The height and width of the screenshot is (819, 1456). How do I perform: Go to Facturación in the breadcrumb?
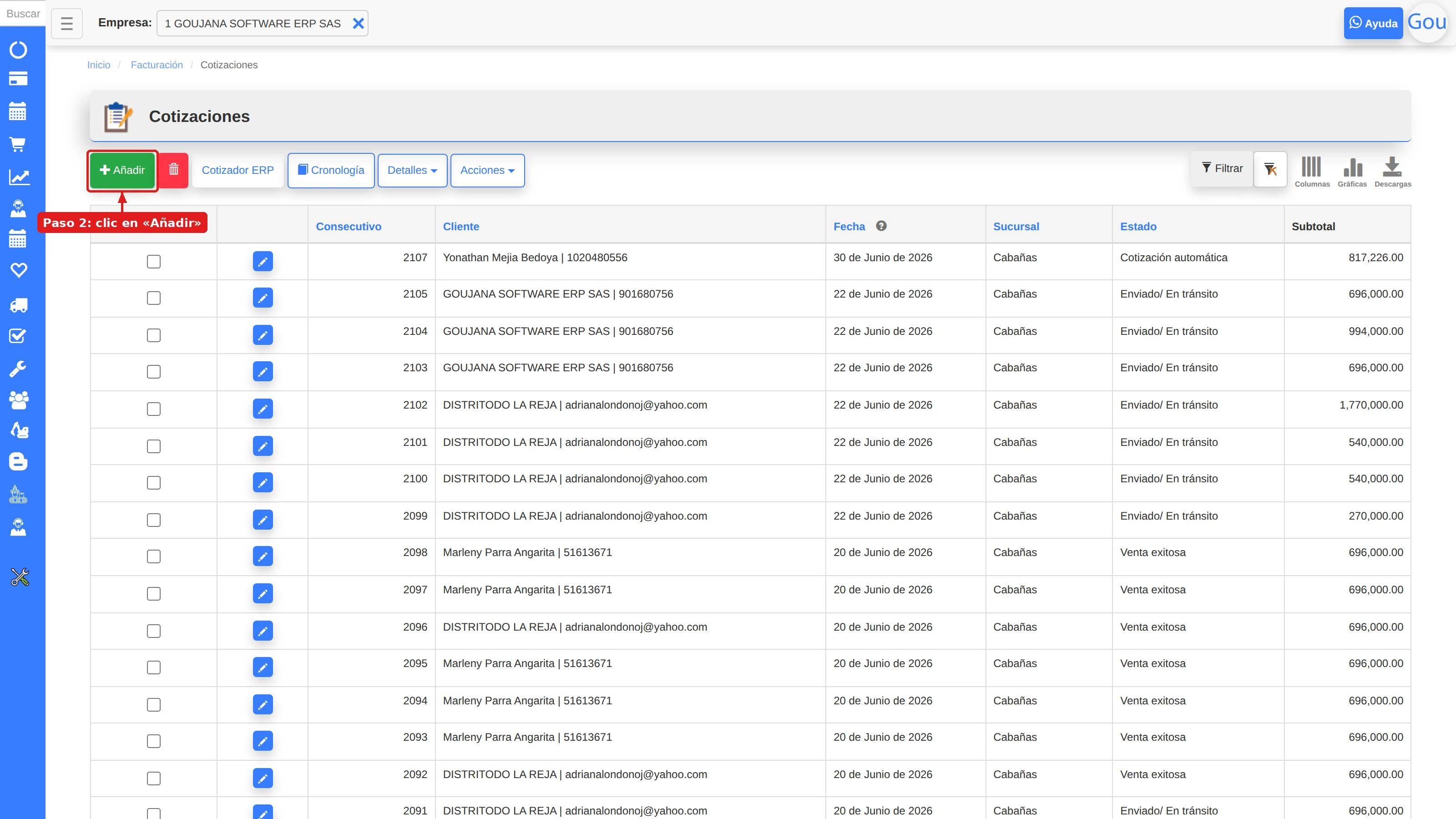pos(157,65)
